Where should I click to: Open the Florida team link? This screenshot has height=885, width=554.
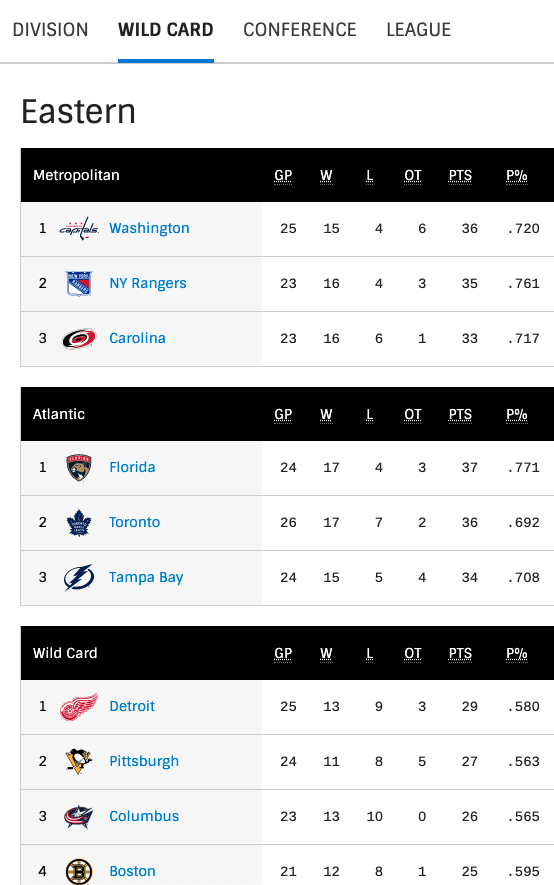coord(132,467)
